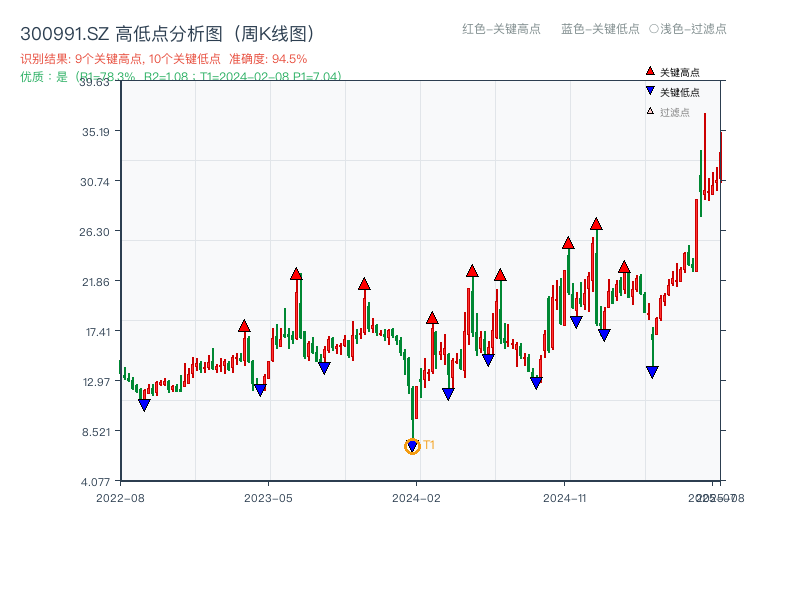This screenshot has width=800, height=600.
Task: Select the orange-circled T1 key-low marker
Action: 412,446
